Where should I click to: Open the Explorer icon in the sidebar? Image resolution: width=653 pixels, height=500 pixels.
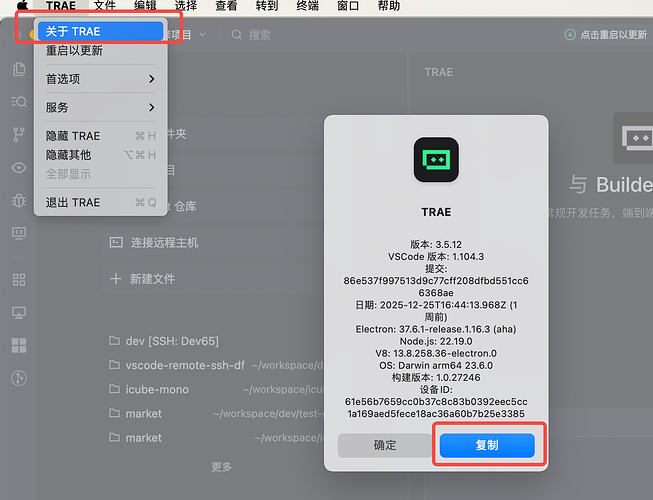tap(19, 70)
